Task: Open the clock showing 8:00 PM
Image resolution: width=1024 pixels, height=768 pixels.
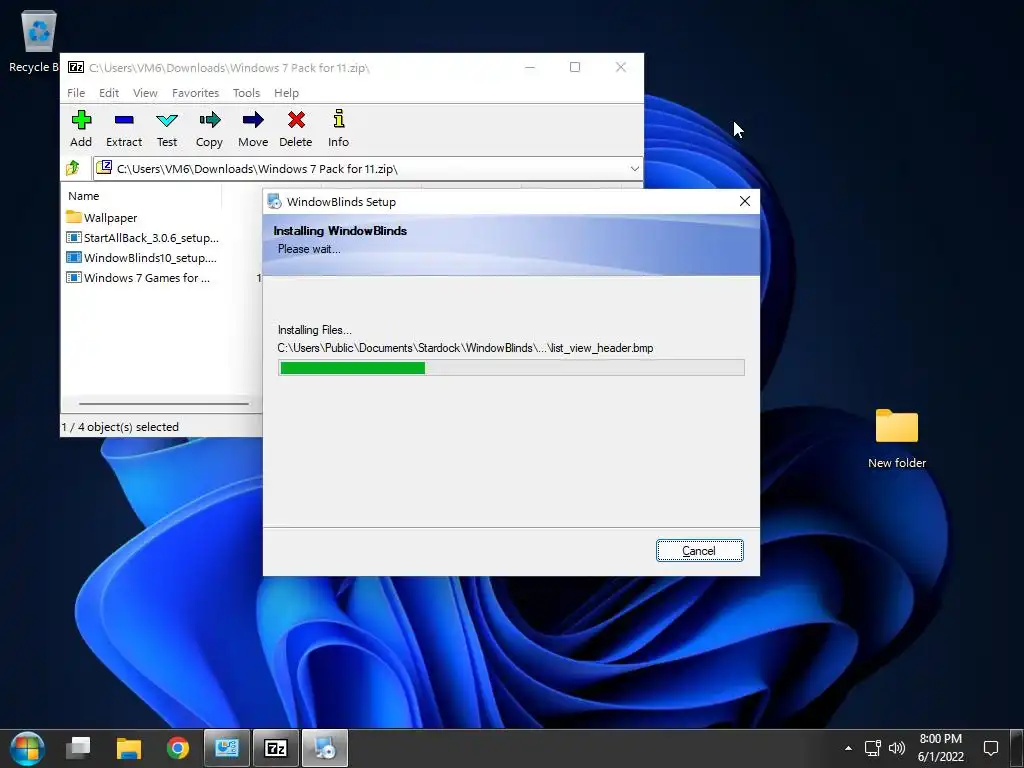Action: pyautogui.click(x=940, y=748)
